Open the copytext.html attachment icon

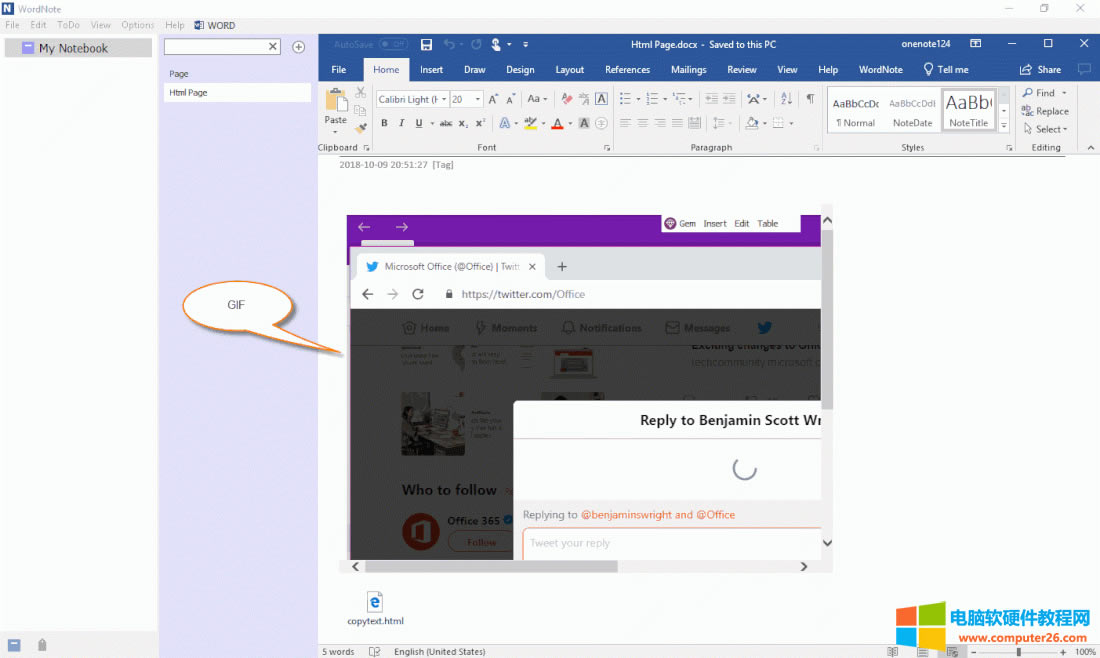coord(375,601)
